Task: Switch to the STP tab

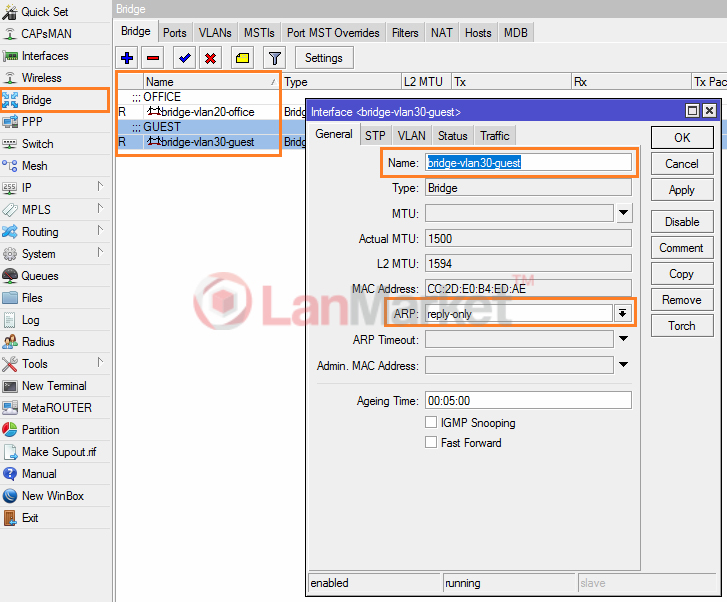Action: 375,135
